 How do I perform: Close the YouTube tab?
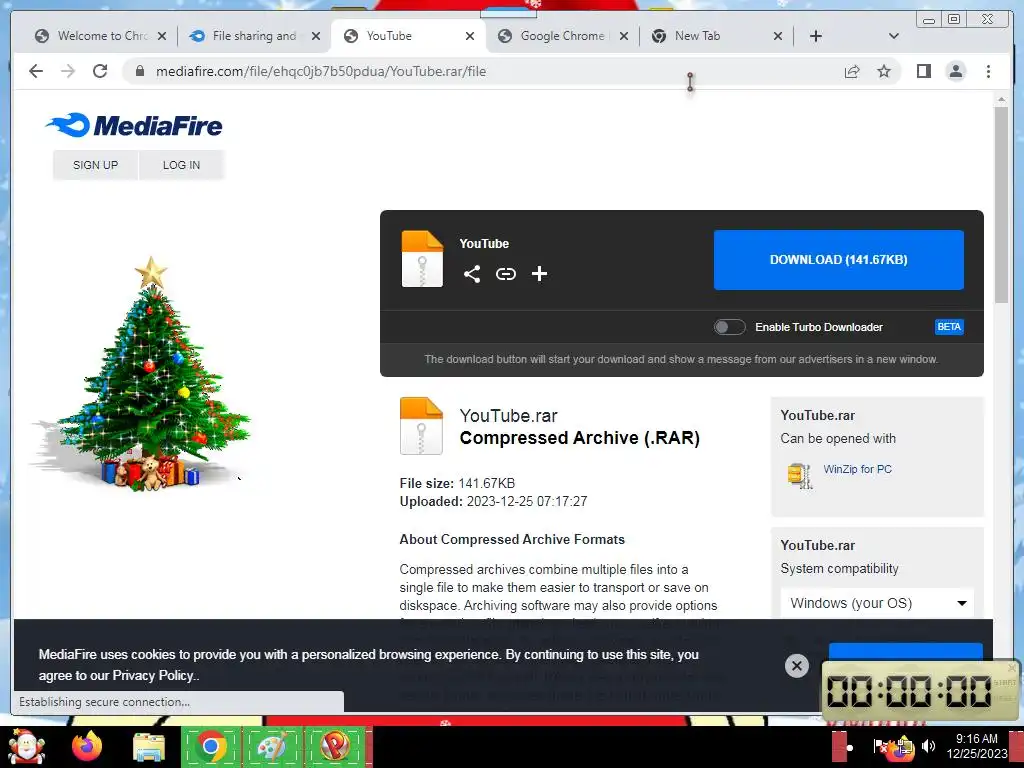pos(470,36)
